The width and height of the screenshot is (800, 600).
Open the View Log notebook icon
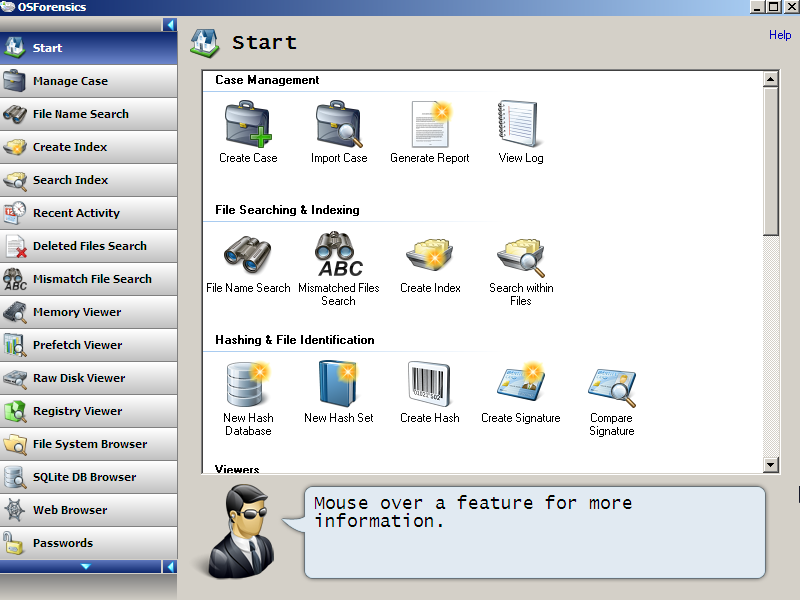[520, 125]
